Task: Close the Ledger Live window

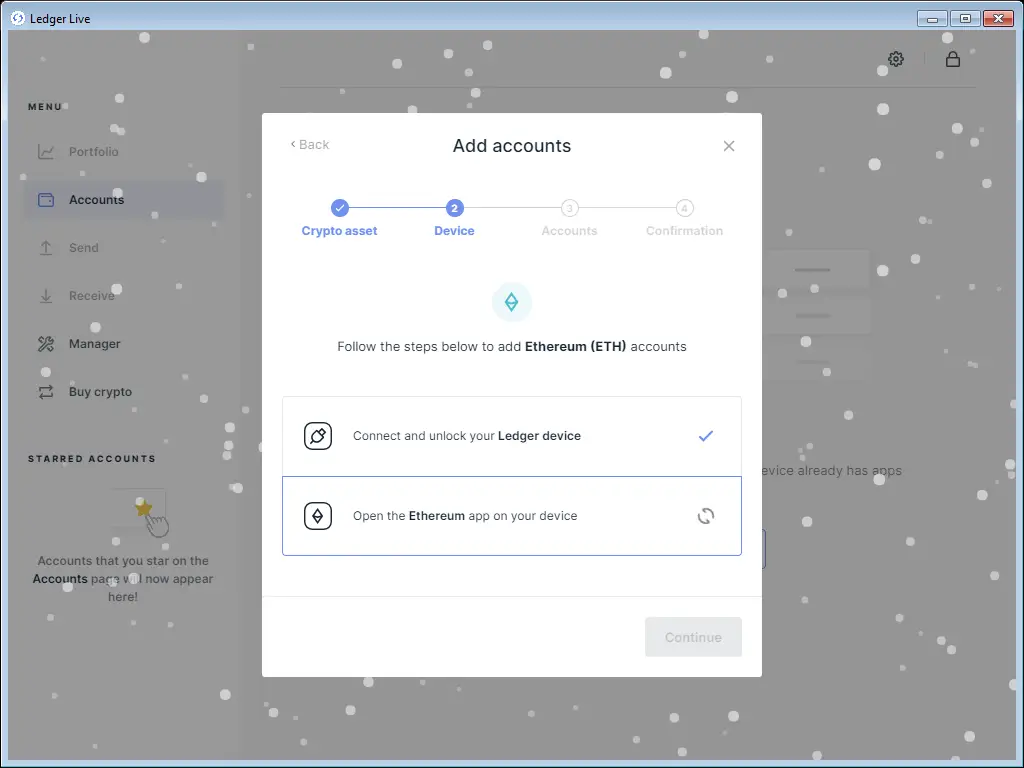Action: click(x=998, y=18)
